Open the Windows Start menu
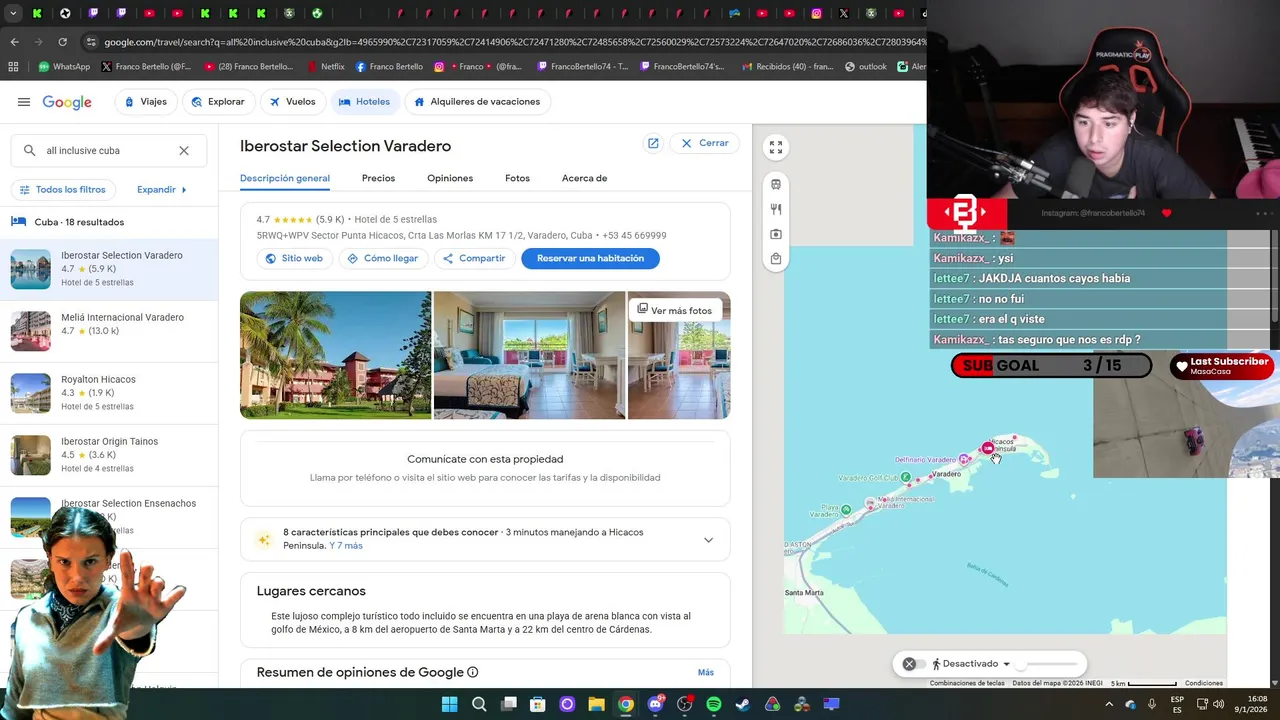This screenshot has height=720, width=1280. tap(449, 704)
